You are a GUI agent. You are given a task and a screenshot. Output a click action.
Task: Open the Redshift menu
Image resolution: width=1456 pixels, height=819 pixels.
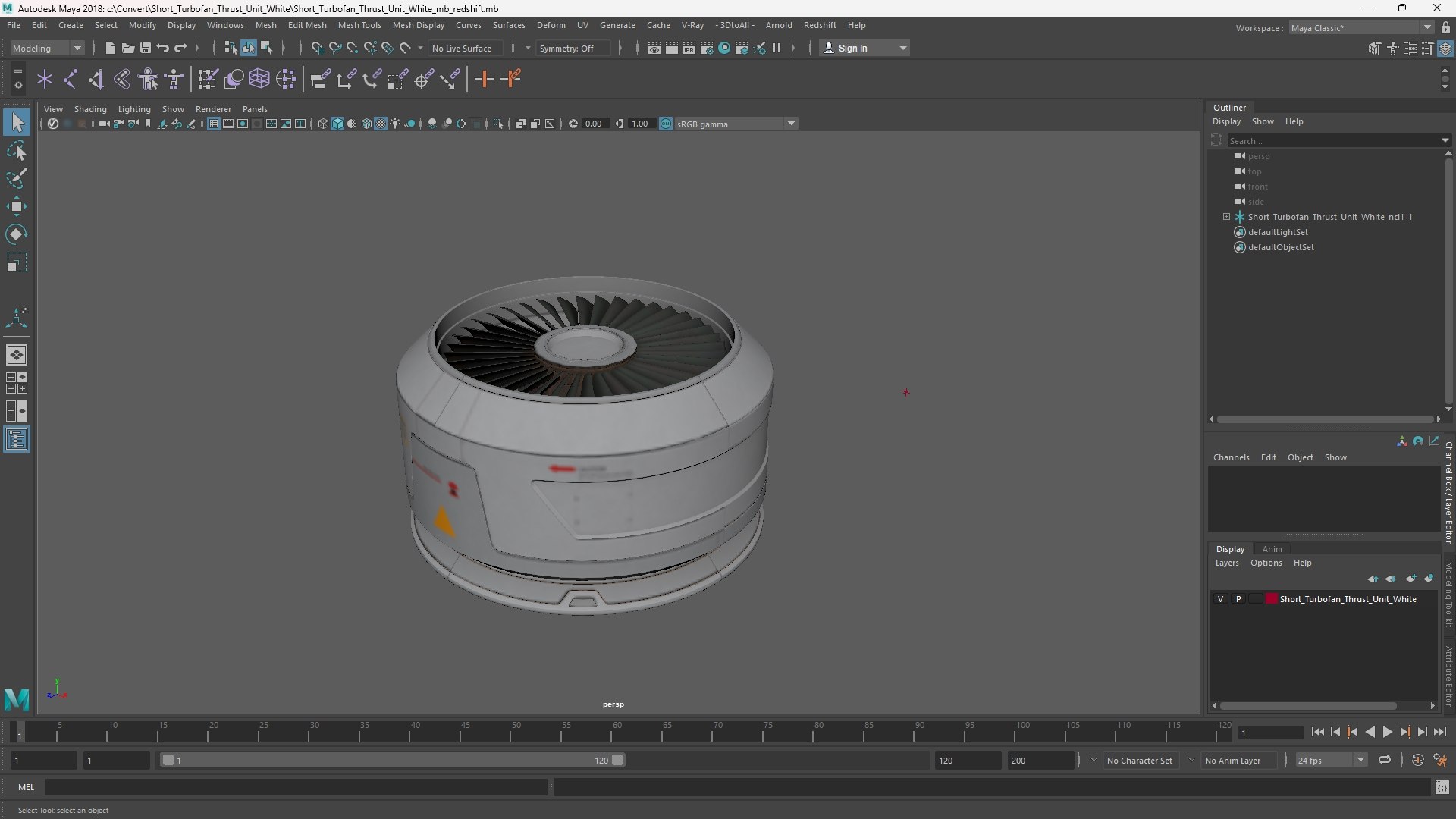[x=820, y=25]
